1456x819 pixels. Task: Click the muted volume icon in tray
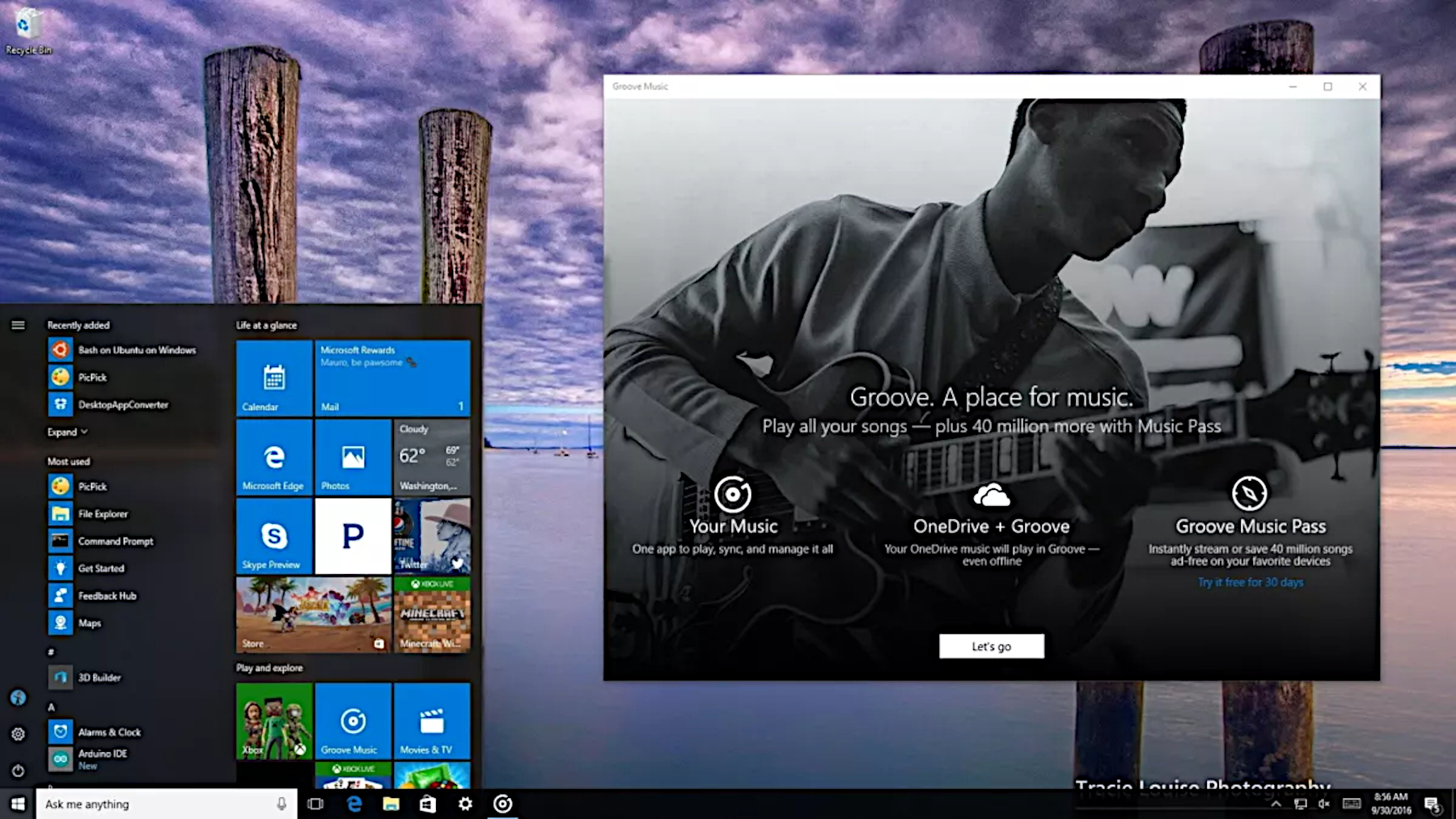(1324, 804)
